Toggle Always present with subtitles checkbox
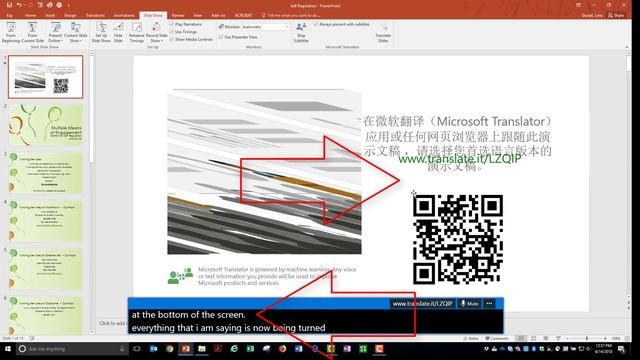Image resolution: width=640 pixels, height=360 pixels. pos(316,24)
